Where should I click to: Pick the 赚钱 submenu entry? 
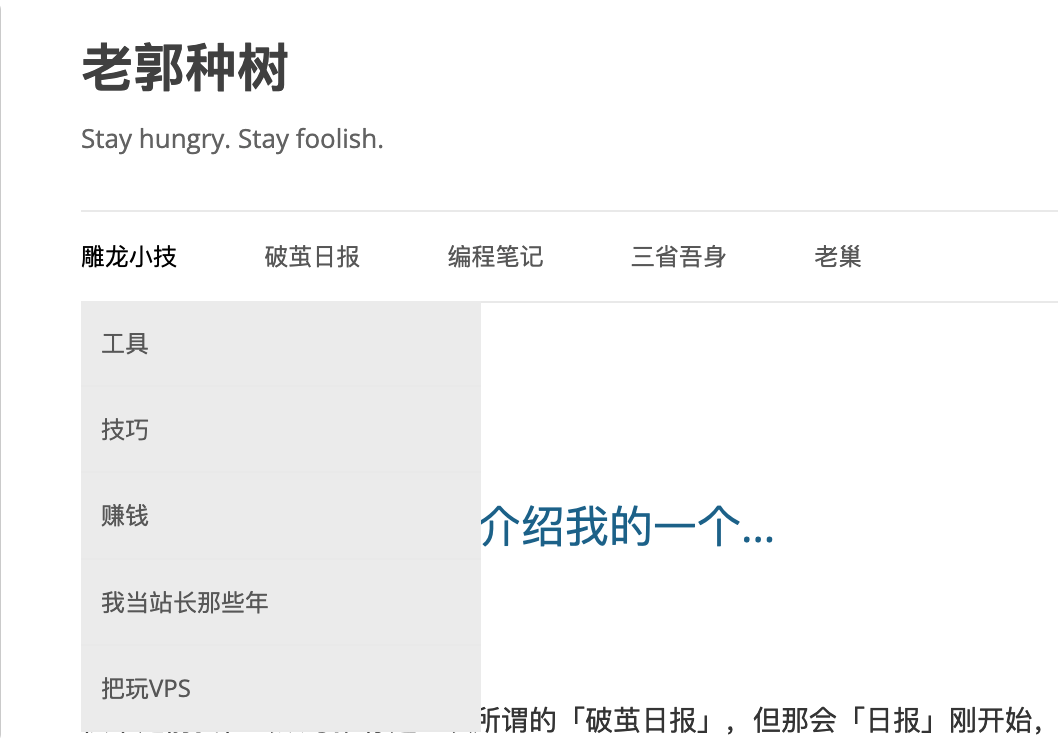point(281,516)
